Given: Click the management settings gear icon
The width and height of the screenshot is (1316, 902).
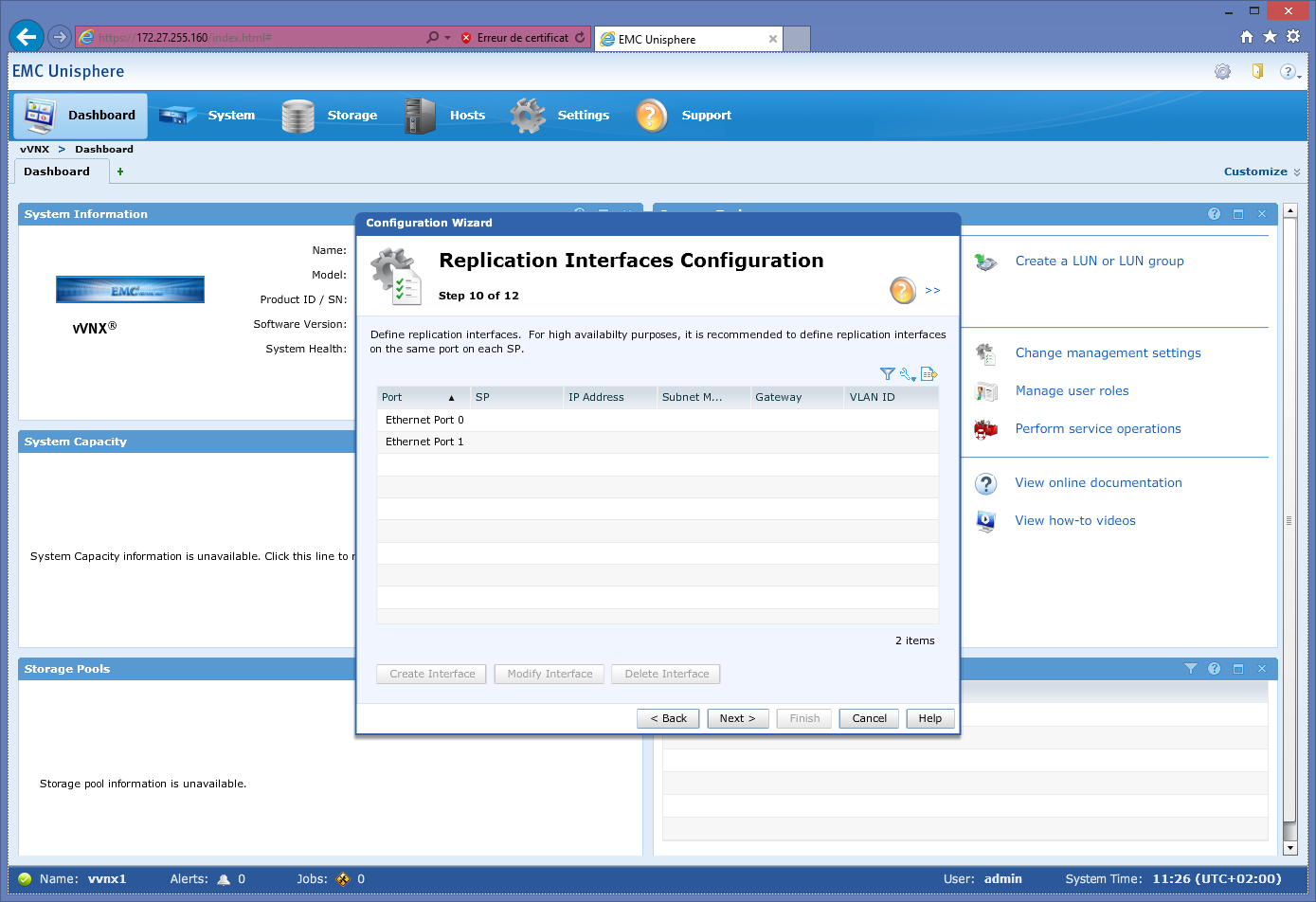Looking at the screenshot, I should coord(986,354).
